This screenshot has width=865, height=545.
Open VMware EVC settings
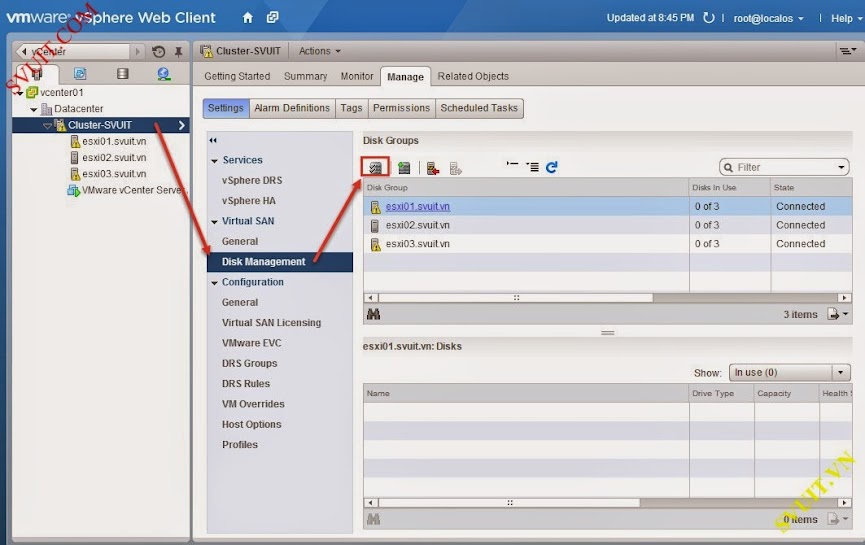pyautogui.click(x=252, y=343)
